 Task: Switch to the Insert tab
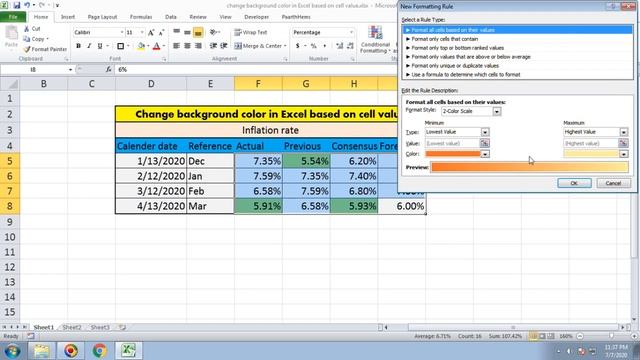tap(68, 17)
